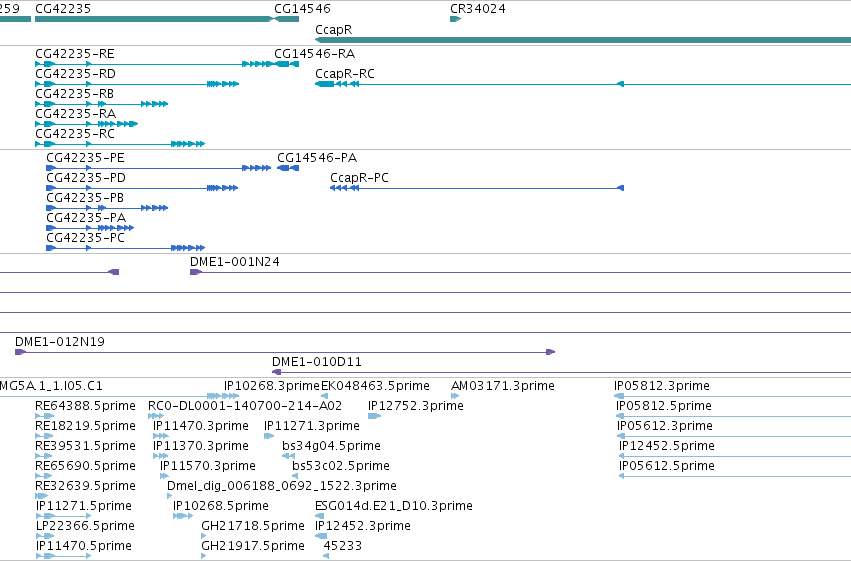The width and height of the screenshot is (851, 561).
Task: Click the AM03171.3prime arrow glyph
Action: tap(455, 396)
